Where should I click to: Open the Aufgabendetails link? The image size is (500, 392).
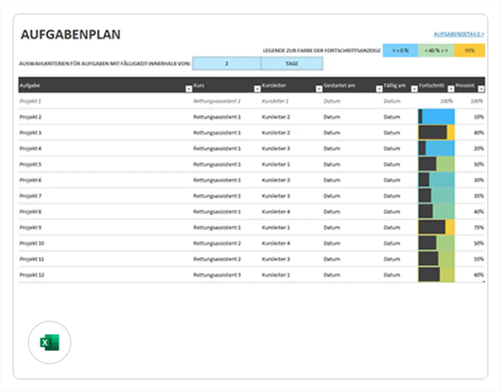pyautogui.click(x=459, y=34)
